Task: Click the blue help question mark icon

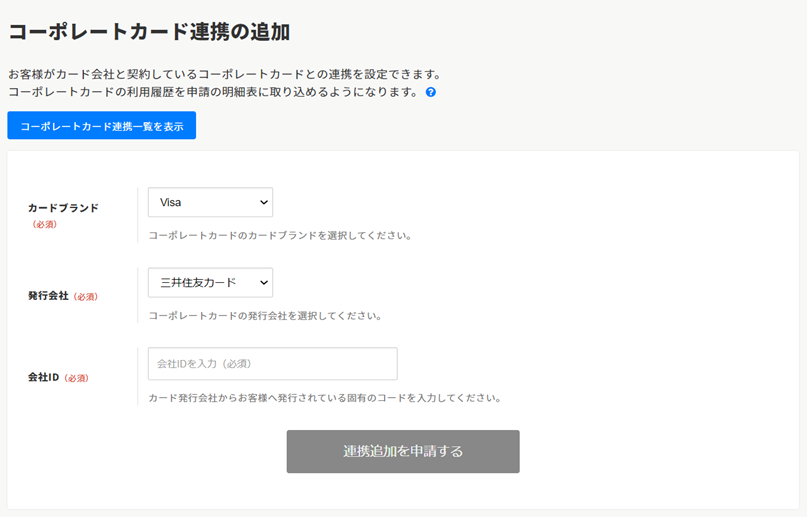Action: point(431,92)
